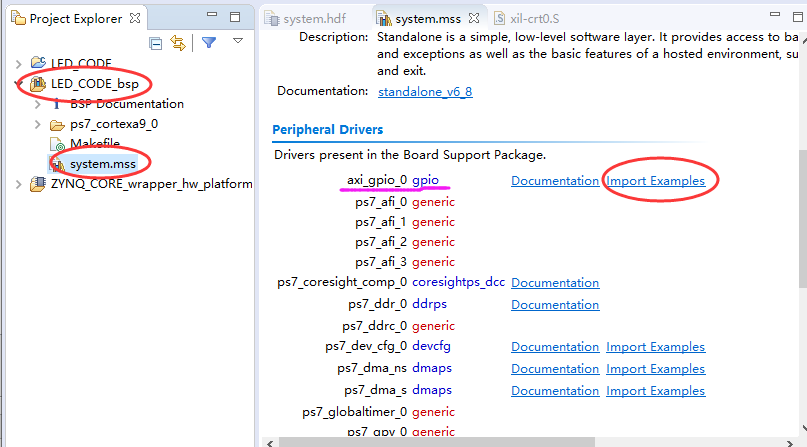
Task: Select system.mss in Project Explorer
Action: 103,164
